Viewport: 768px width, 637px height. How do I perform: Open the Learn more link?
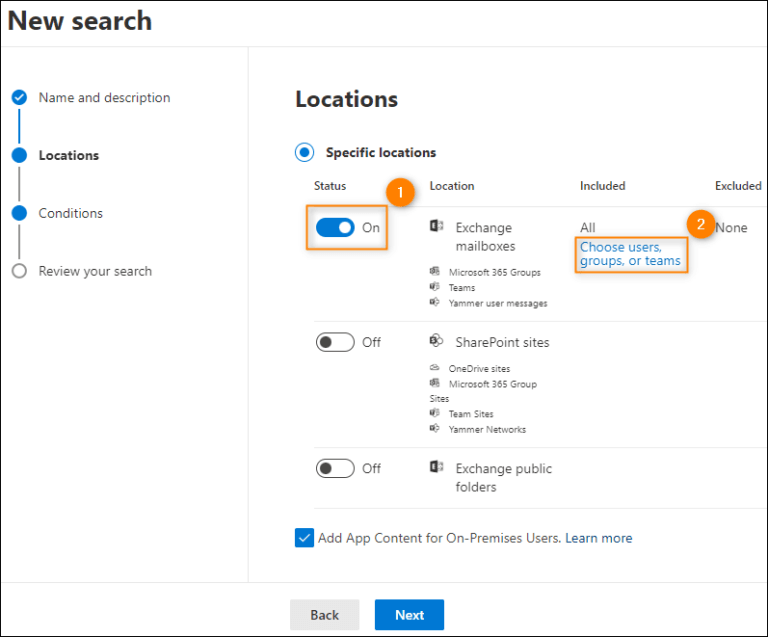tap(598, 538)
